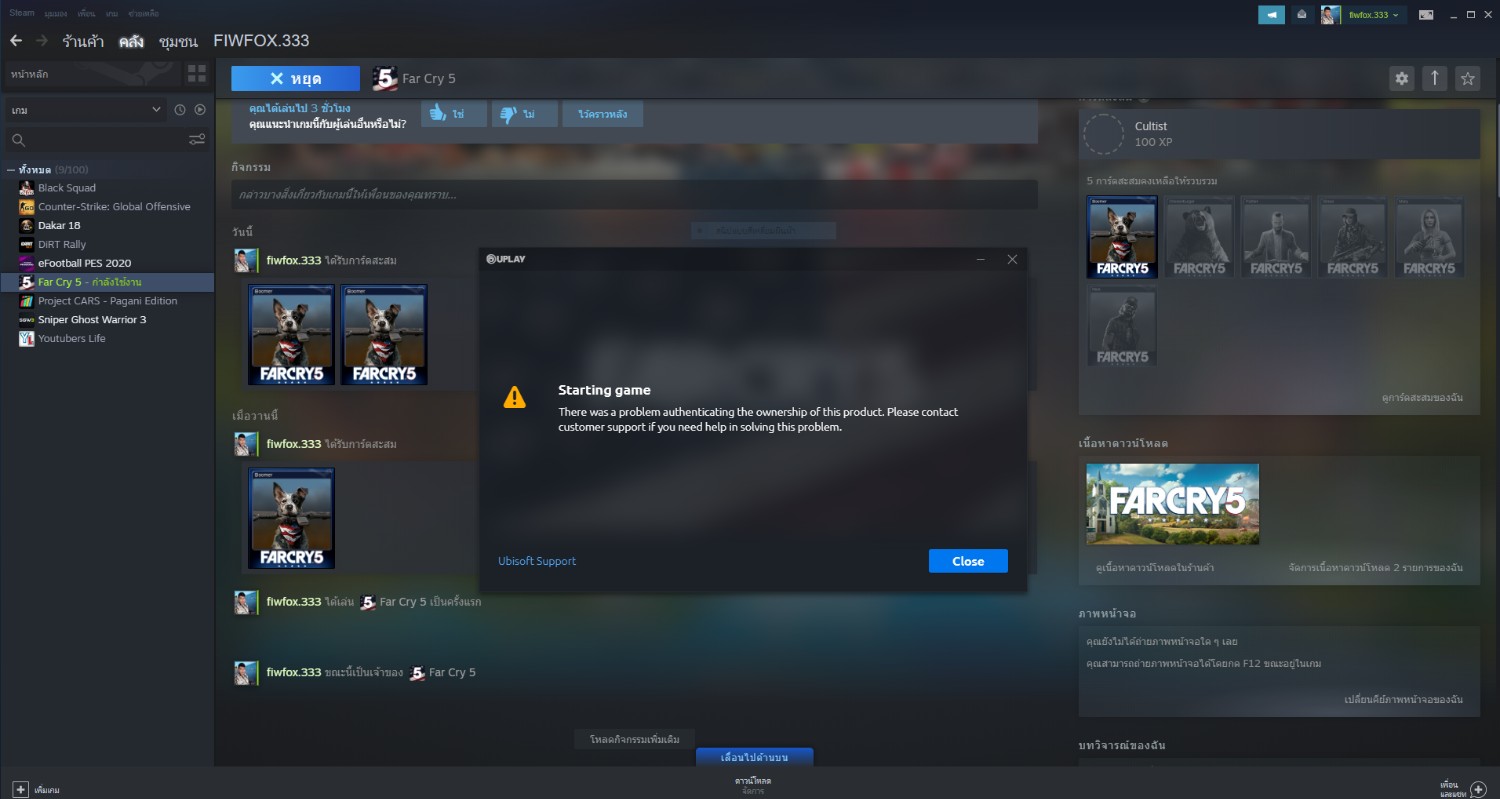Click the first Boomer trading card in the right panel
Screen dimensions: 1500x799
[1122, 237]
